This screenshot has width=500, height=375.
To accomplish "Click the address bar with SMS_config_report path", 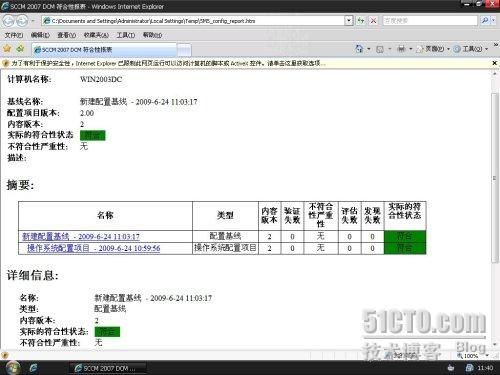I will tap(194, 21).
